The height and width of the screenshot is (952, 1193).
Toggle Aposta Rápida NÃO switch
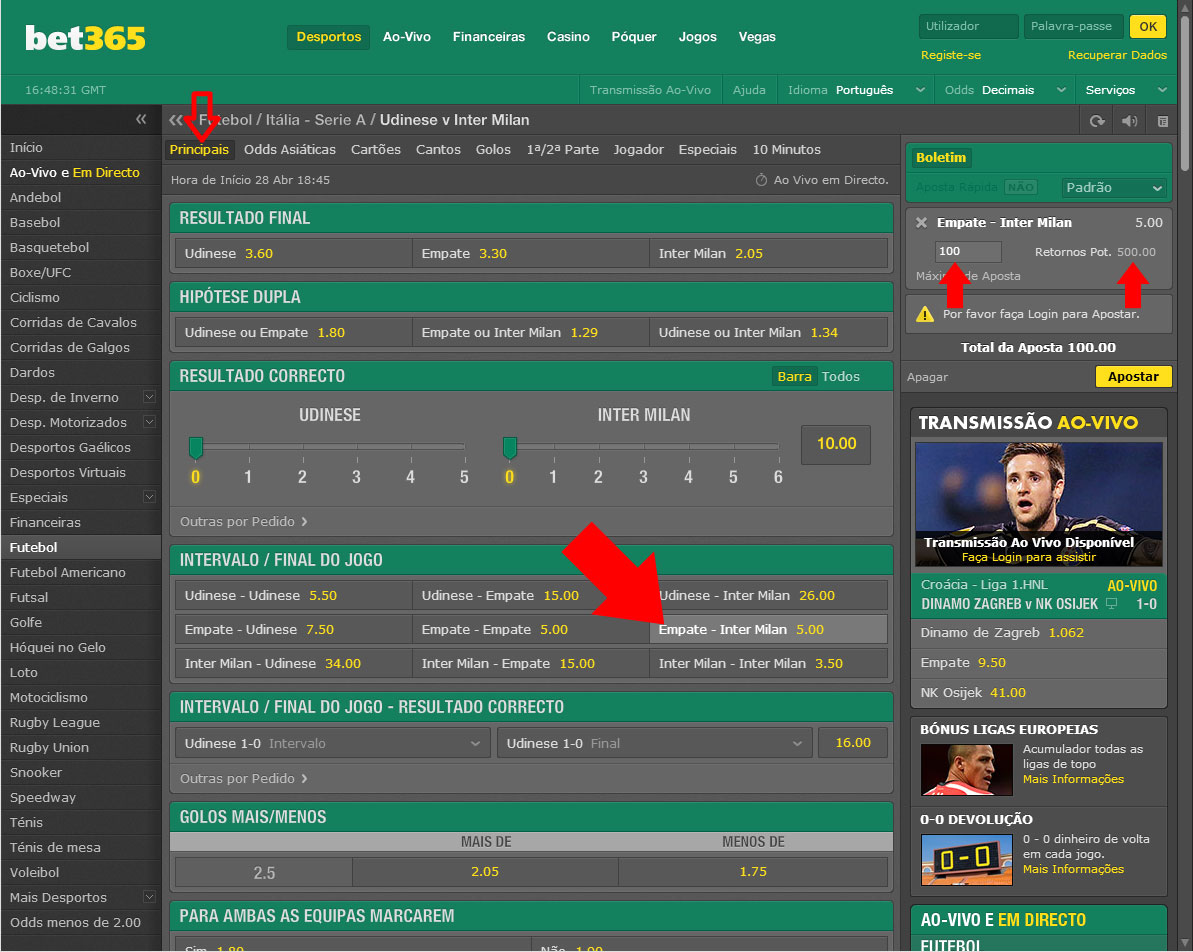(x=1020, y=187)
